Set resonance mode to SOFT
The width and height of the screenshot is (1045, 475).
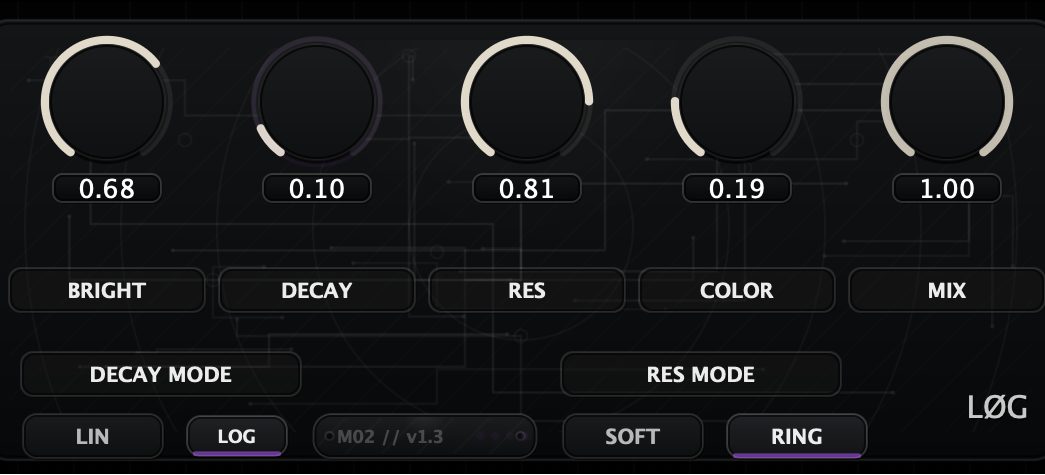632,436
